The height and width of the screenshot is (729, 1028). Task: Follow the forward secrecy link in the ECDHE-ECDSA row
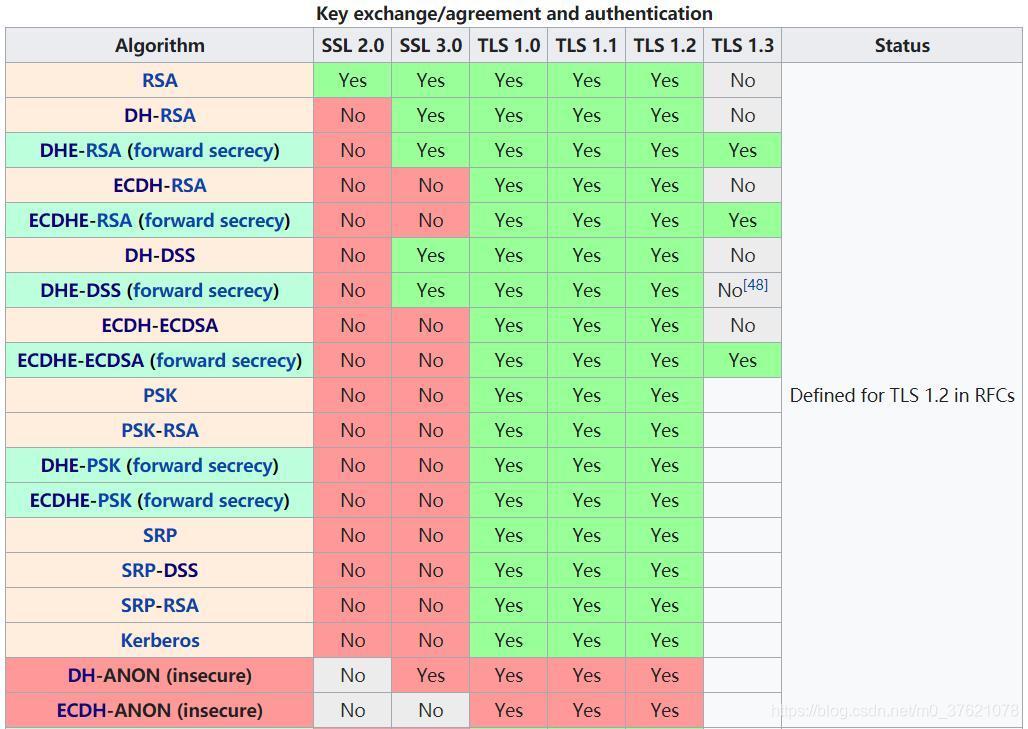[x=226, y=361]
